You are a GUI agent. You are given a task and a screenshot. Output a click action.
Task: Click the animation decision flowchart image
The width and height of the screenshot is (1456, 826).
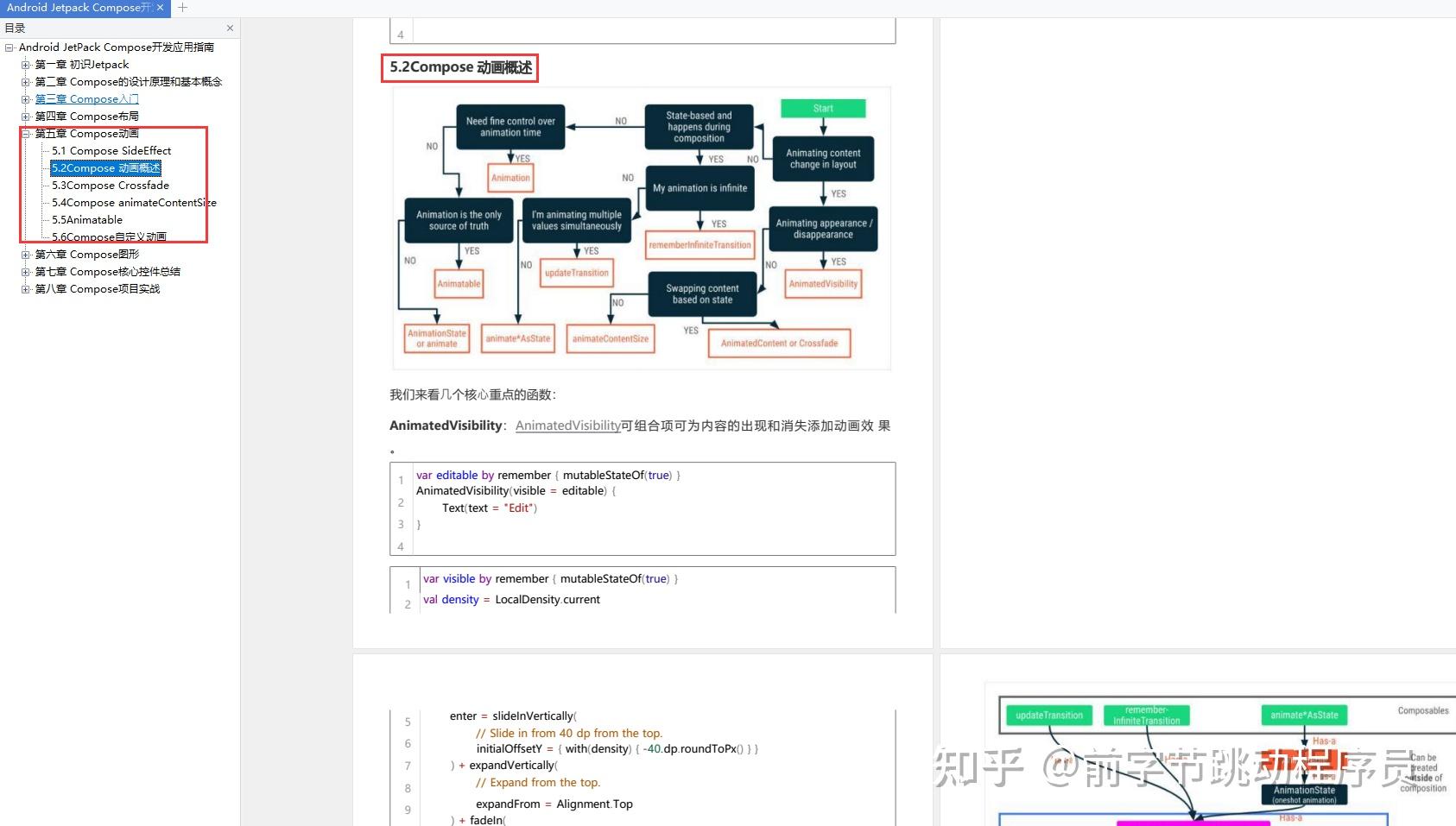[639, 227]
